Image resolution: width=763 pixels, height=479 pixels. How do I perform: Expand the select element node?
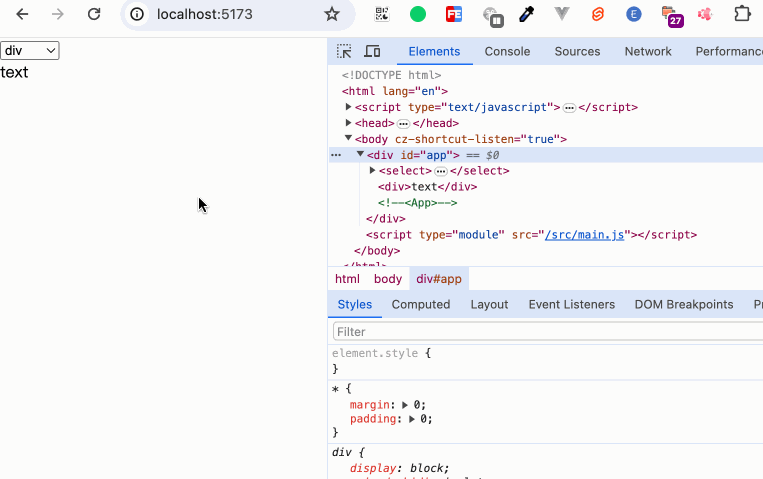click(373, 171)
